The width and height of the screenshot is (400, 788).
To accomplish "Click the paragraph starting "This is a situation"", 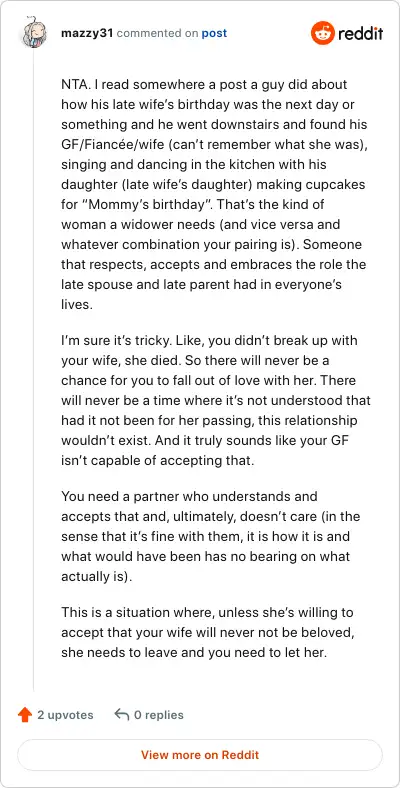I will pyautogui.click(x=208, y=633).
